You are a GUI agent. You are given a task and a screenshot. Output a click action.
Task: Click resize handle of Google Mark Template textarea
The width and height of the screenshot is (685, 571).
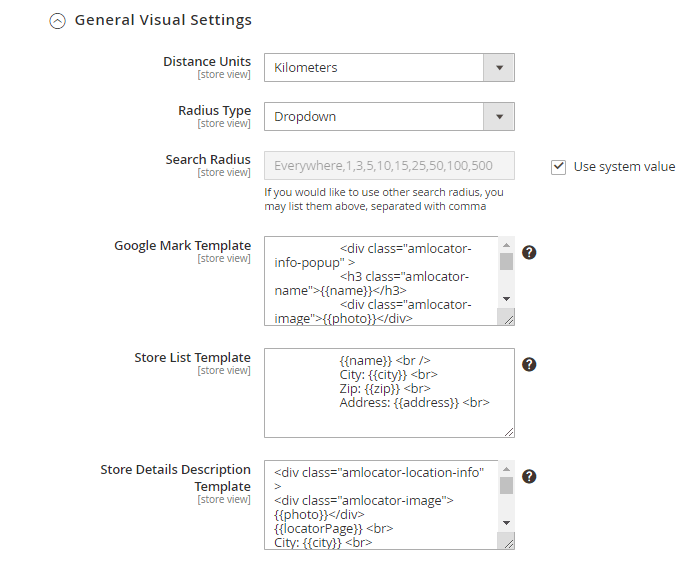[507, 318]
